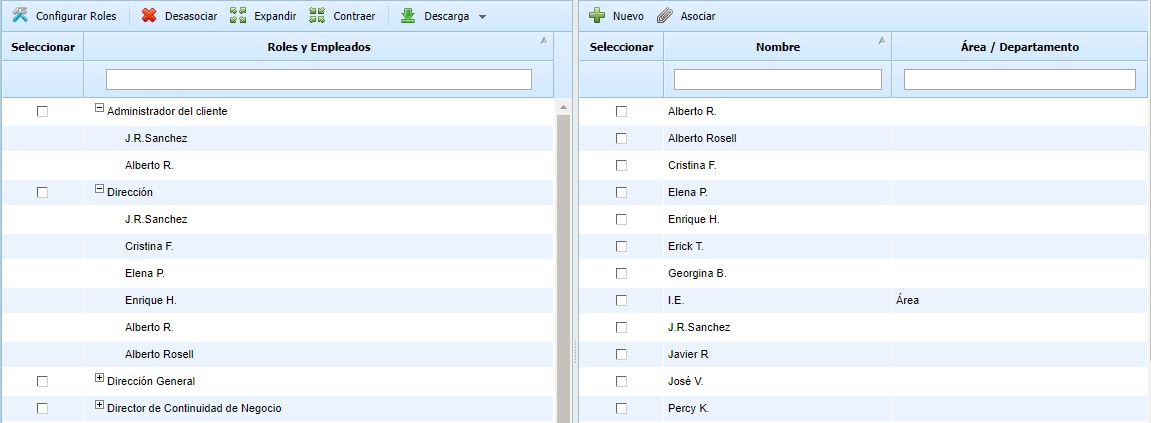Check the Administrador del cliente role checkbox
The image size is (1151, 423).
(x=42, y=112)
